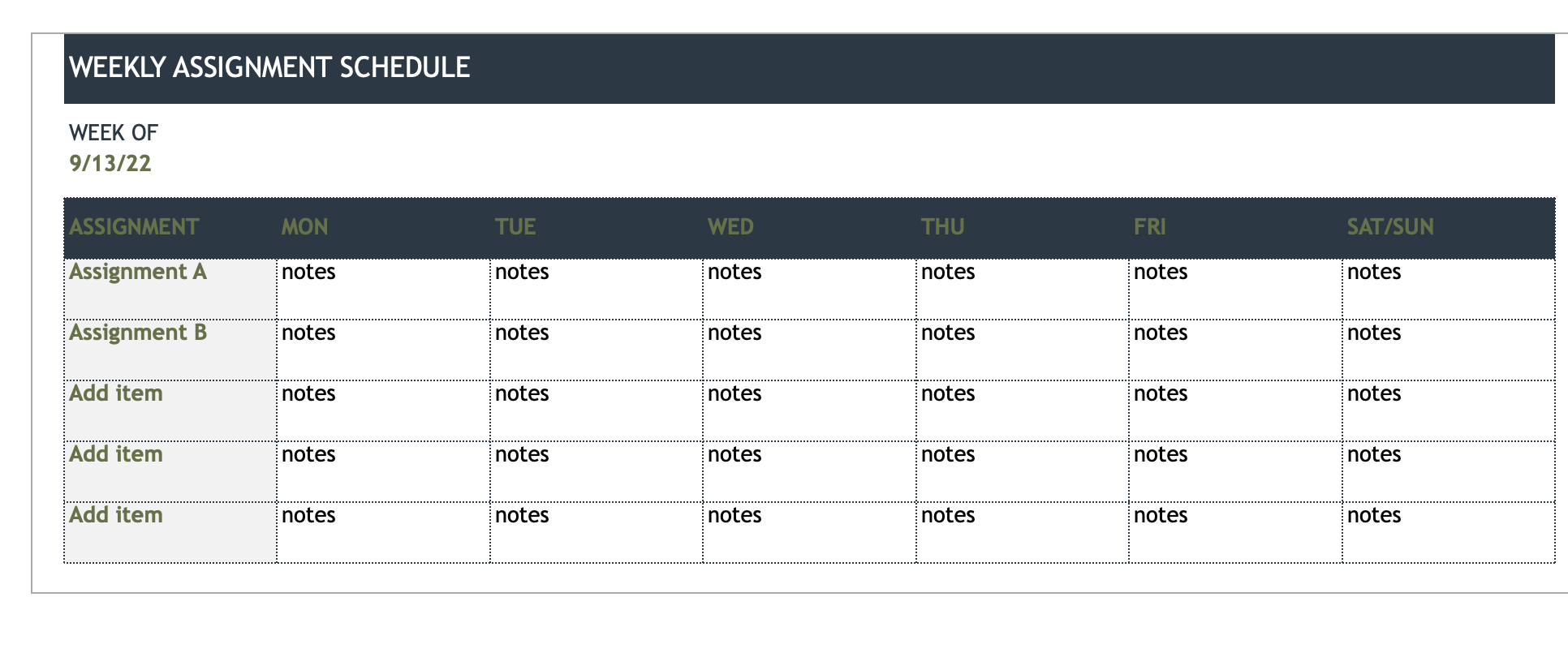The width and height of the screenshot is (1568, 653).
Task: Click the FRI column header
Action: 1150,227
